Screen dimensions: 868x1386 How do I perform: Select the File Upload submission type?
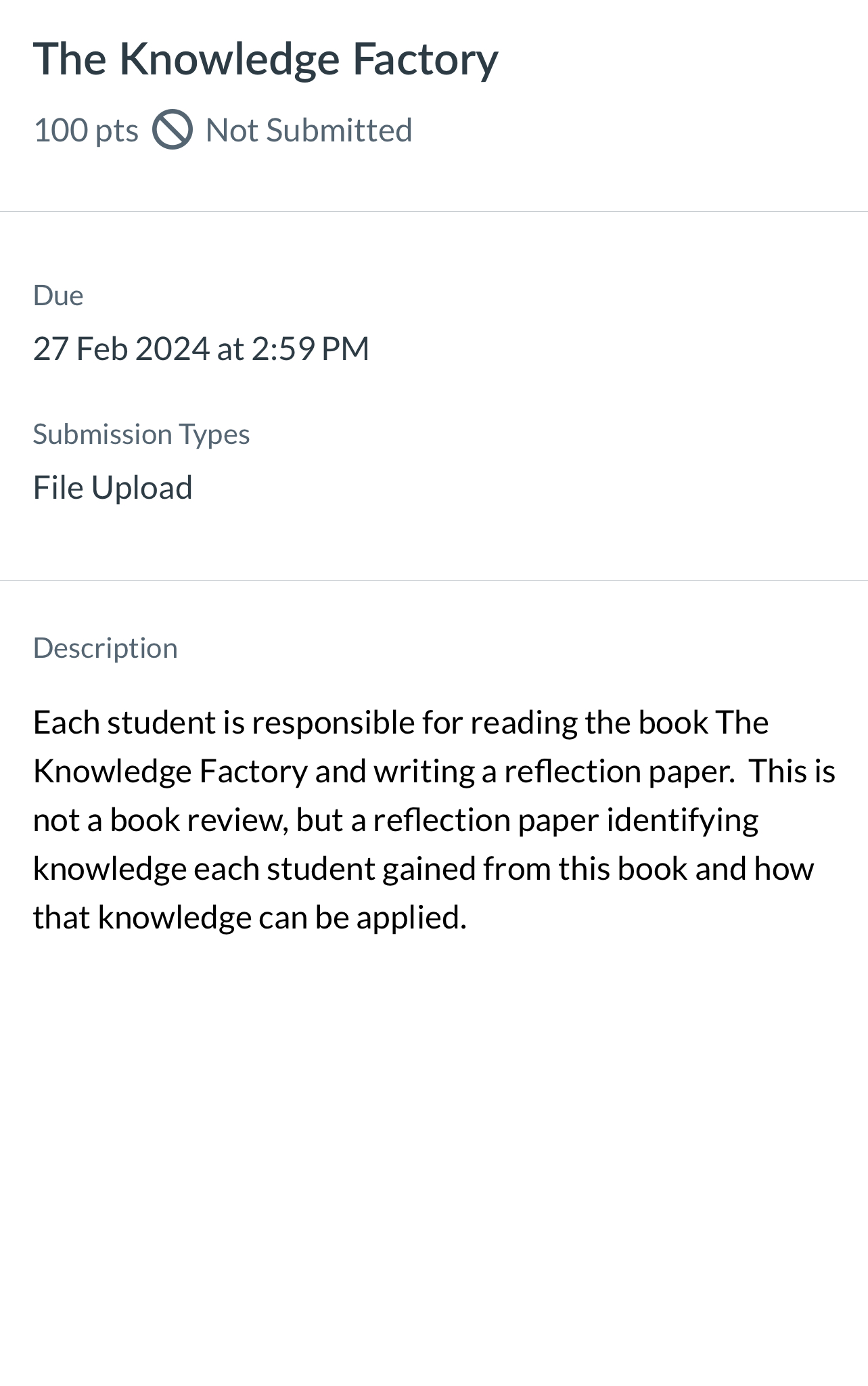[x=114, y=486]
